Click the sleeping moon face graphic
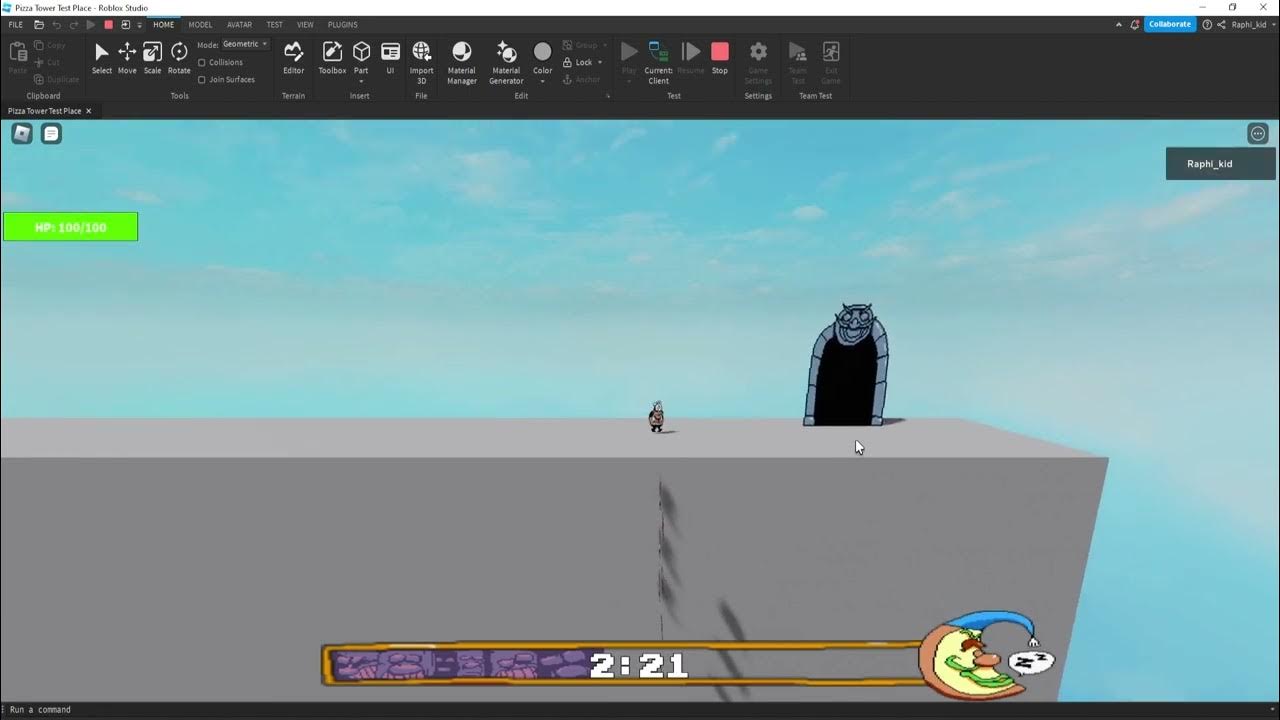This screenshot has width=1280, height=720. click(978, 655)
